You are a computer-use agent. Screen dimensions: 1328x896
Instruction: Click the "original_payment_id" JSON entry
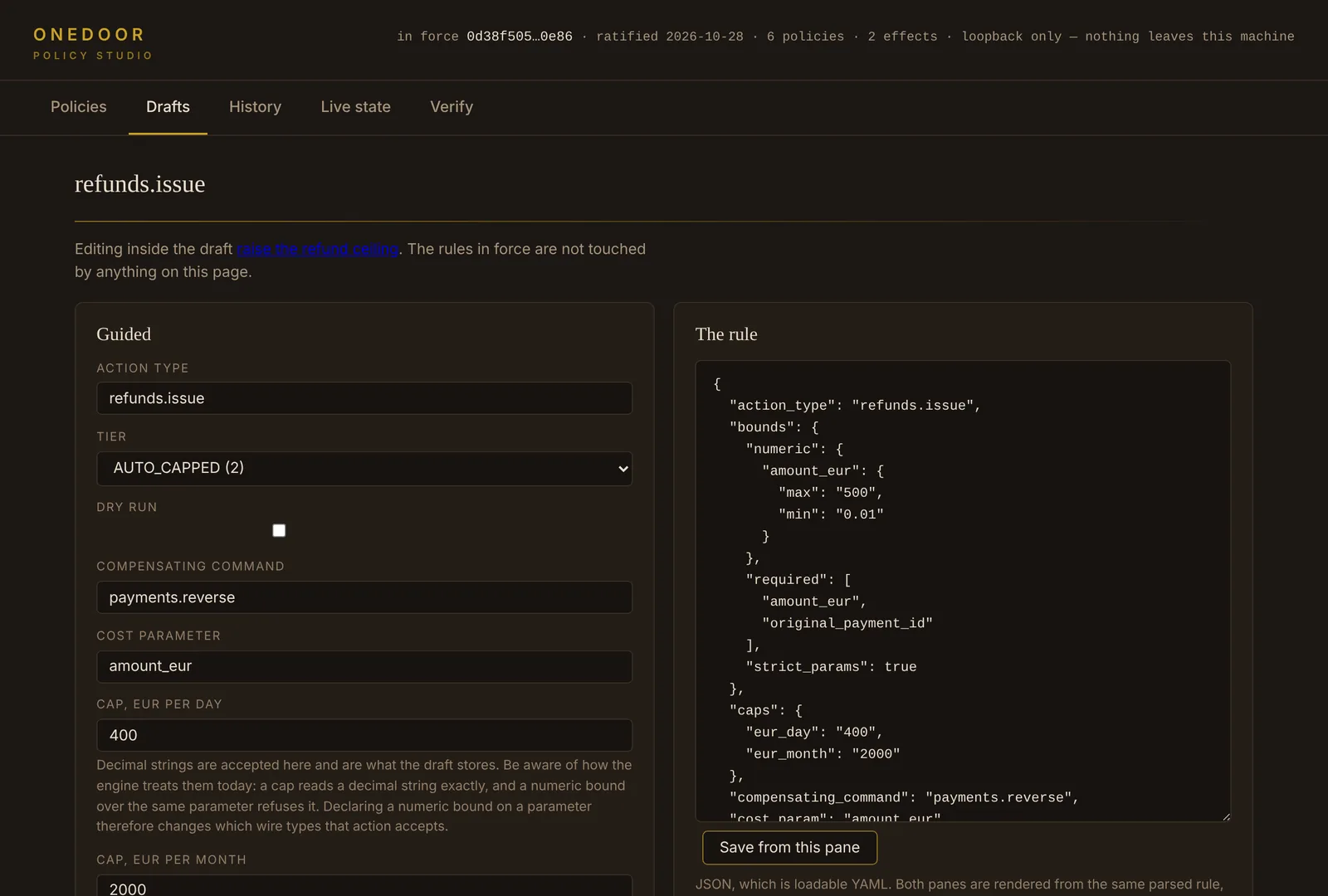click(847, 623)
